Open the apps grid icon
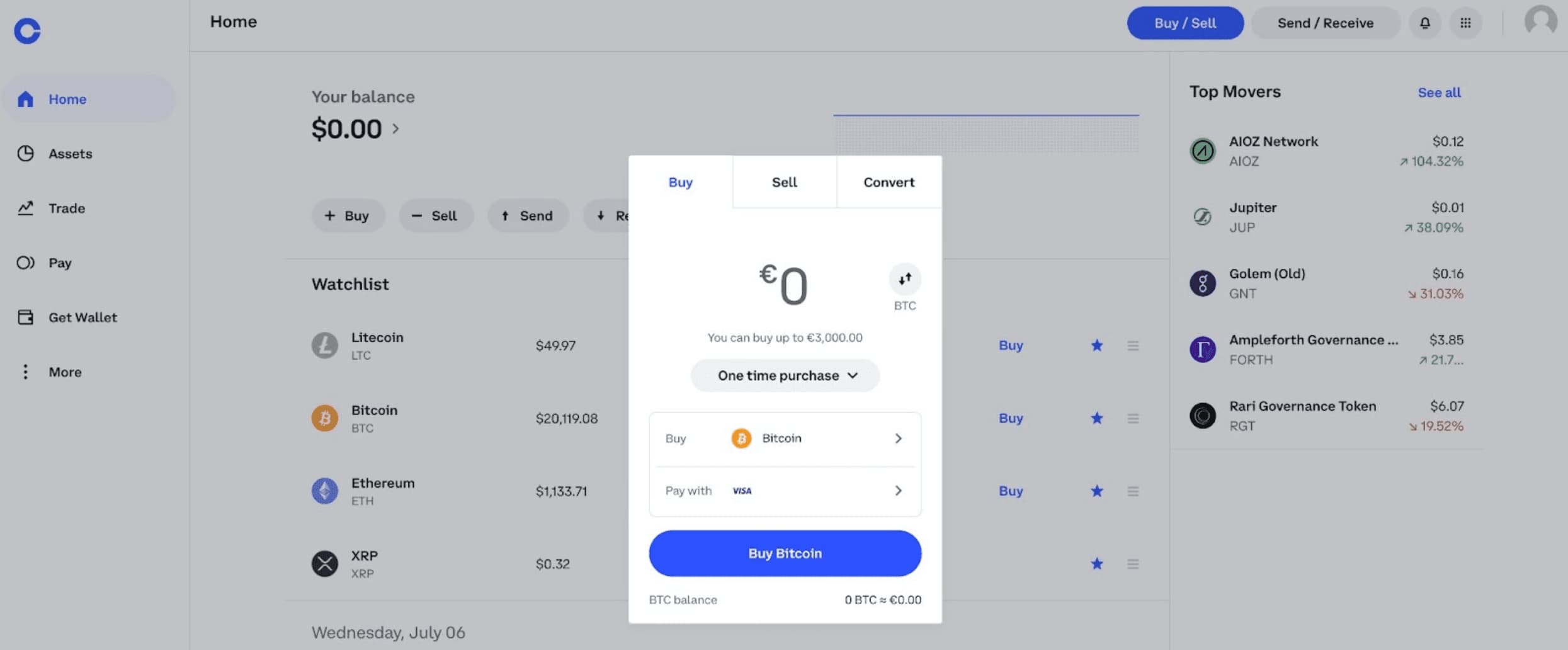This screenshot has width=1568, height=650. [1465, 23]
